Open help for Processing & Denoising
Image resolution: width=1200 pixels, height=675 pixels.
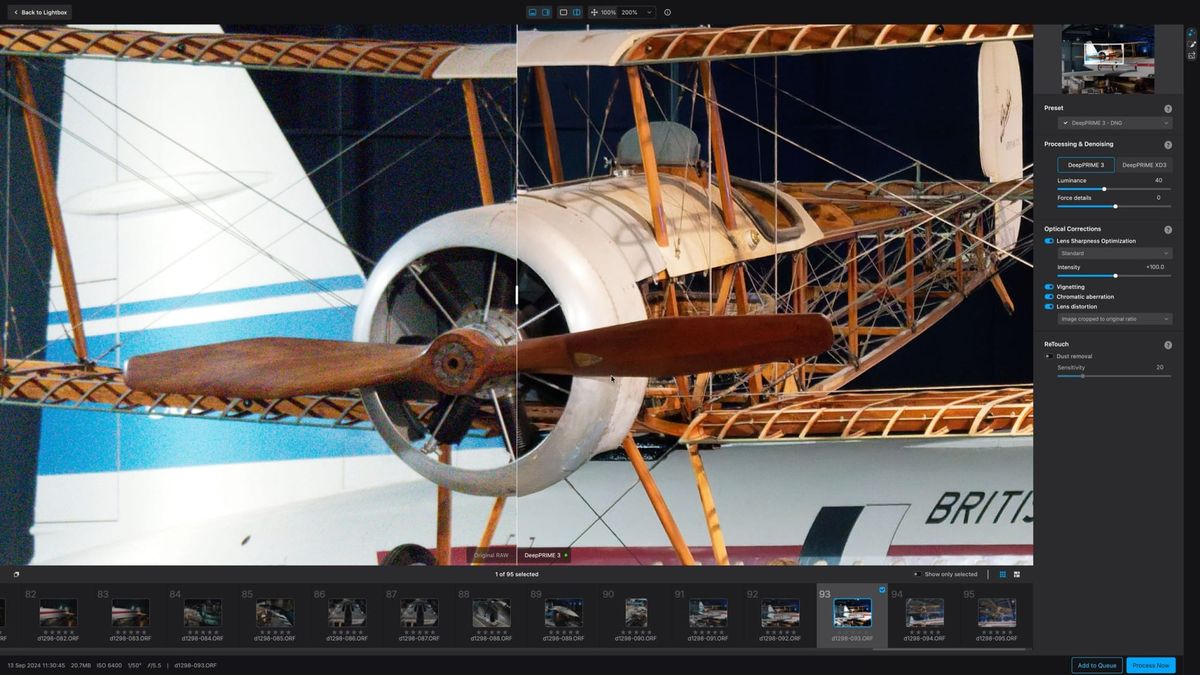[x=1168, y=145]
